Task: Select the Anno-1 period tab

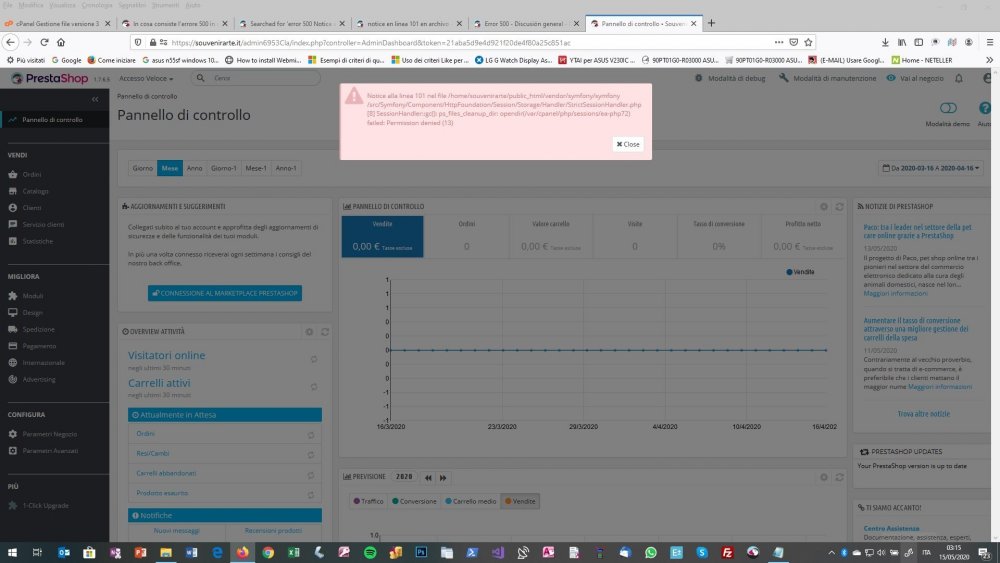Action: tap(286, 168)
